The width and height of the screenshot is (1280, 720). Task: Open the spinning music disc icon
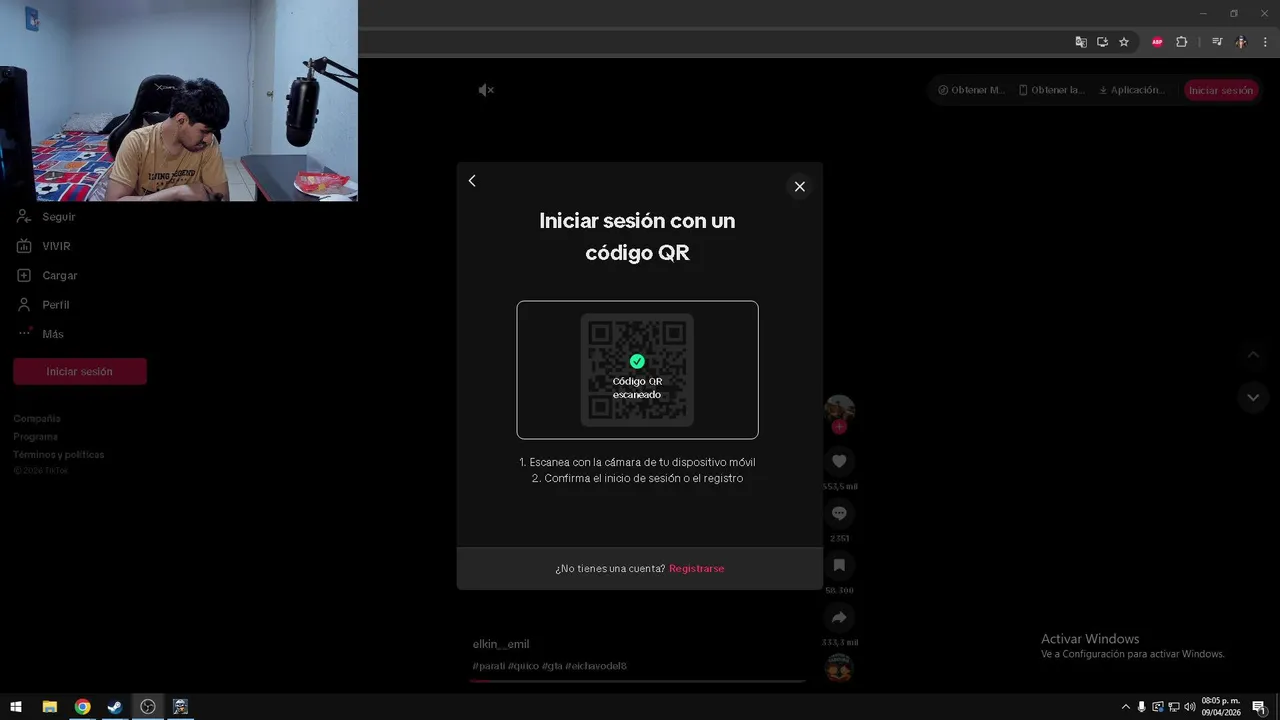pyautogui.click(x=839, y=667)
